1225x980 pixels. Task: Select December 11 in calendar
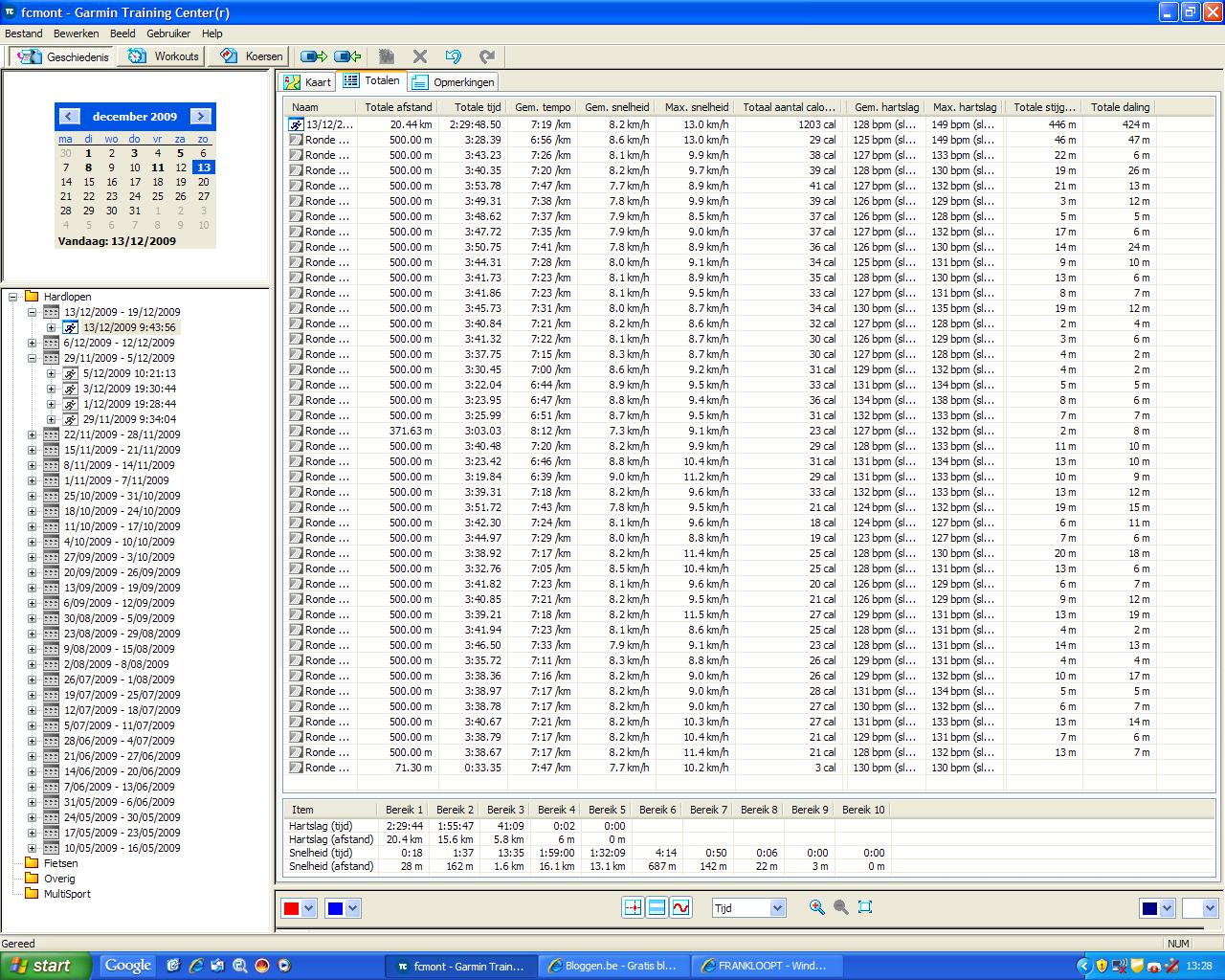[x=157, y=167]
